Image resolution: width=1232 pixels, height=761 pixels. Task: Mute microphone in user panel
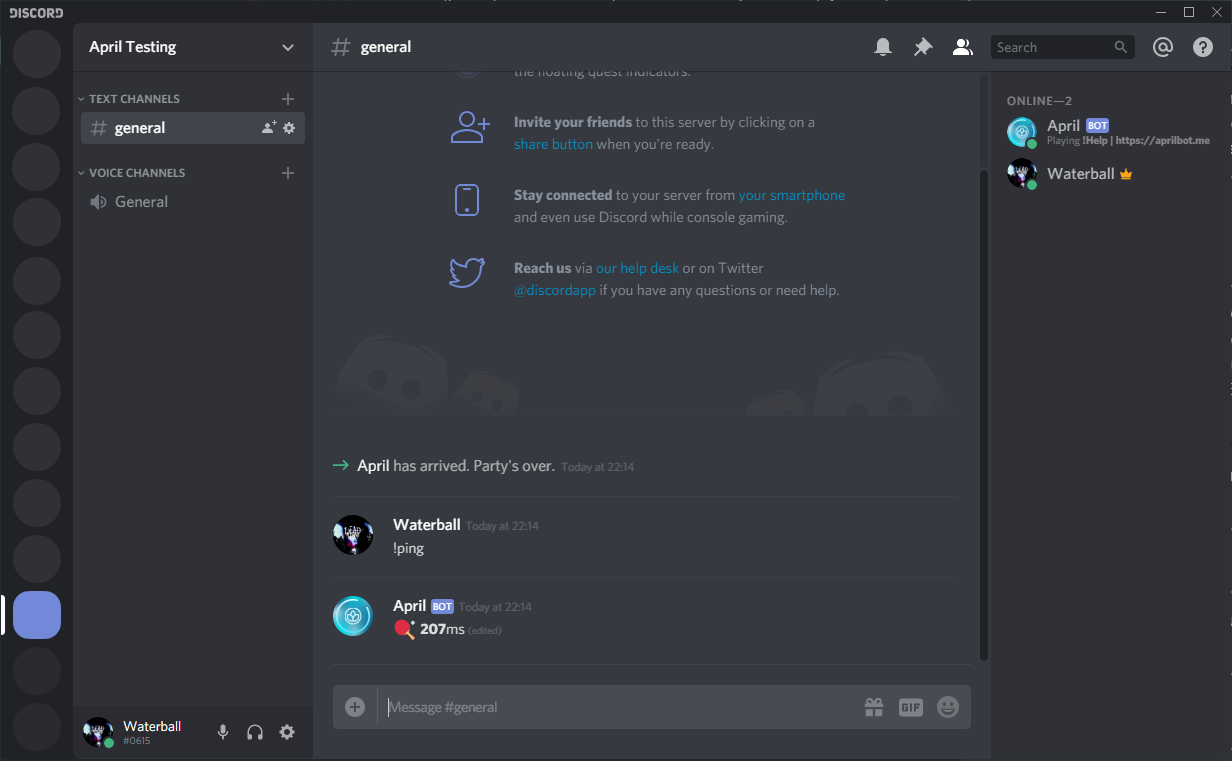point(223,732)
